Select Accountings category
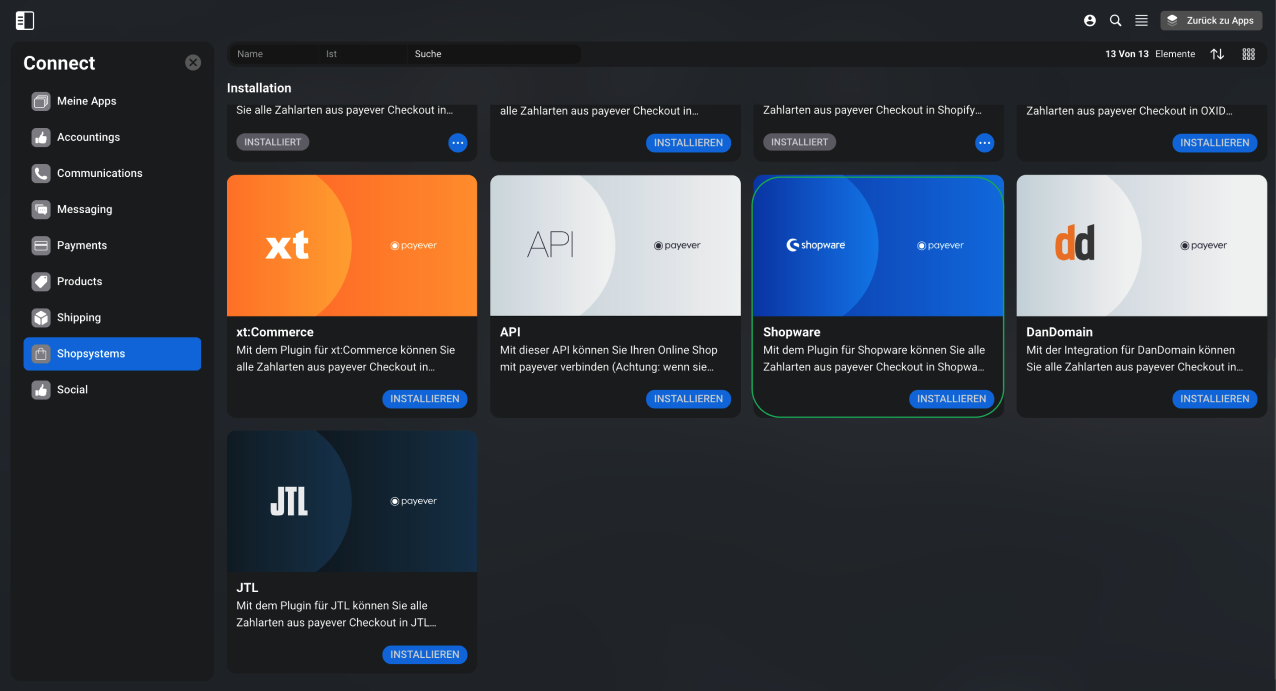 (112, 137)
